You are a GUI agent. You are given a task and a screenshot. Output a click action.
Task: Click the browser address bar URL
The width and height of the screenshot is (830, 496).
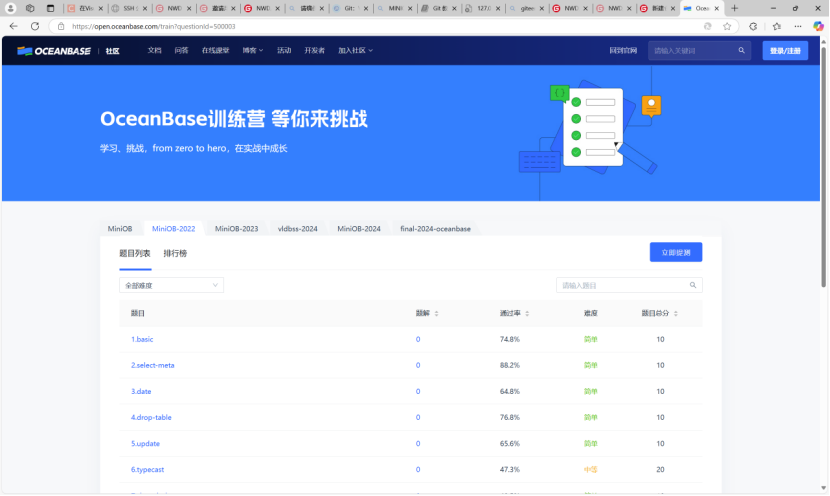click(x=154, y=26)
